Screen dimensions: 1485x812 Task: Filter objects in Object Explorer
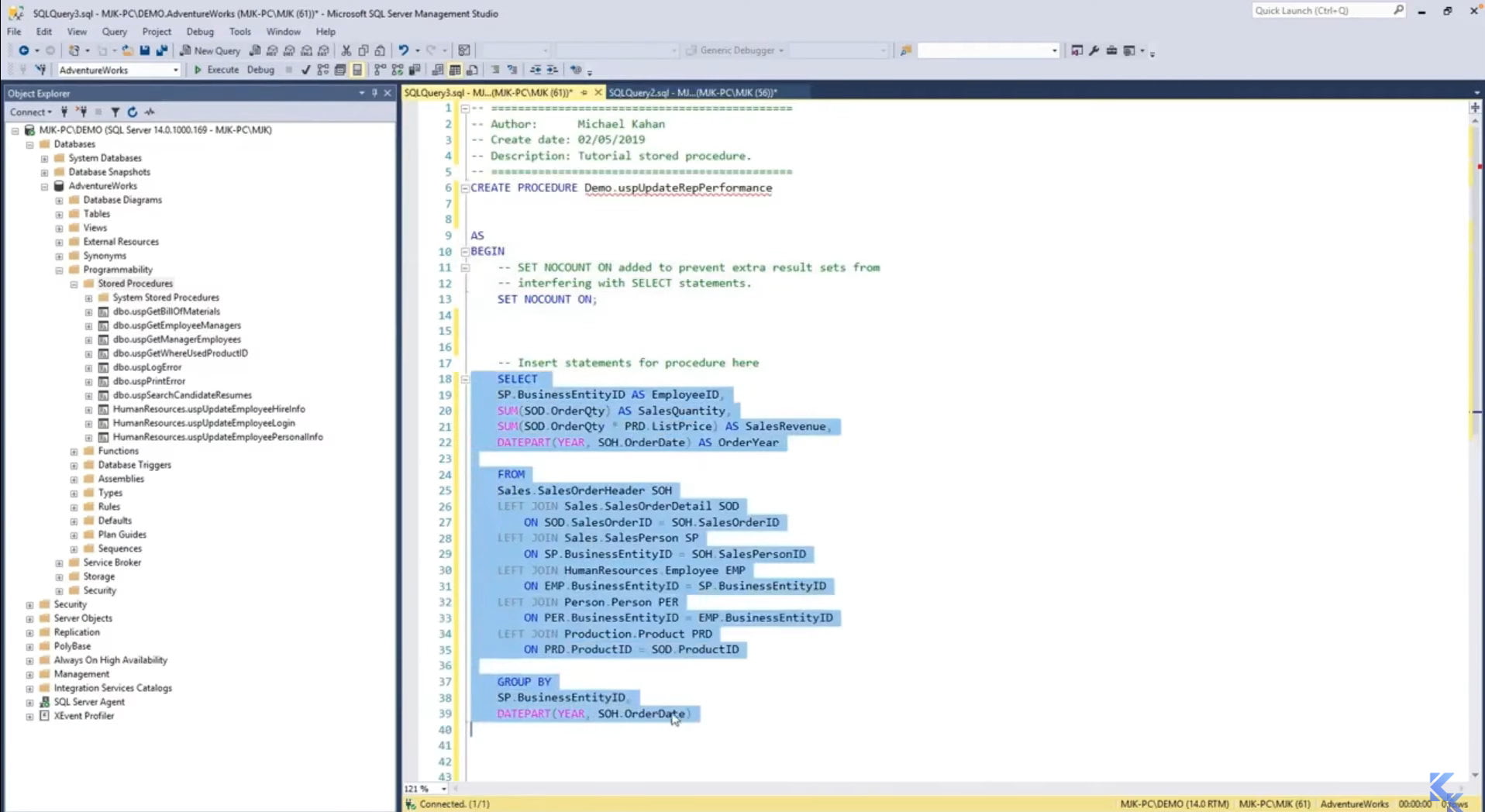click(115, 112)
